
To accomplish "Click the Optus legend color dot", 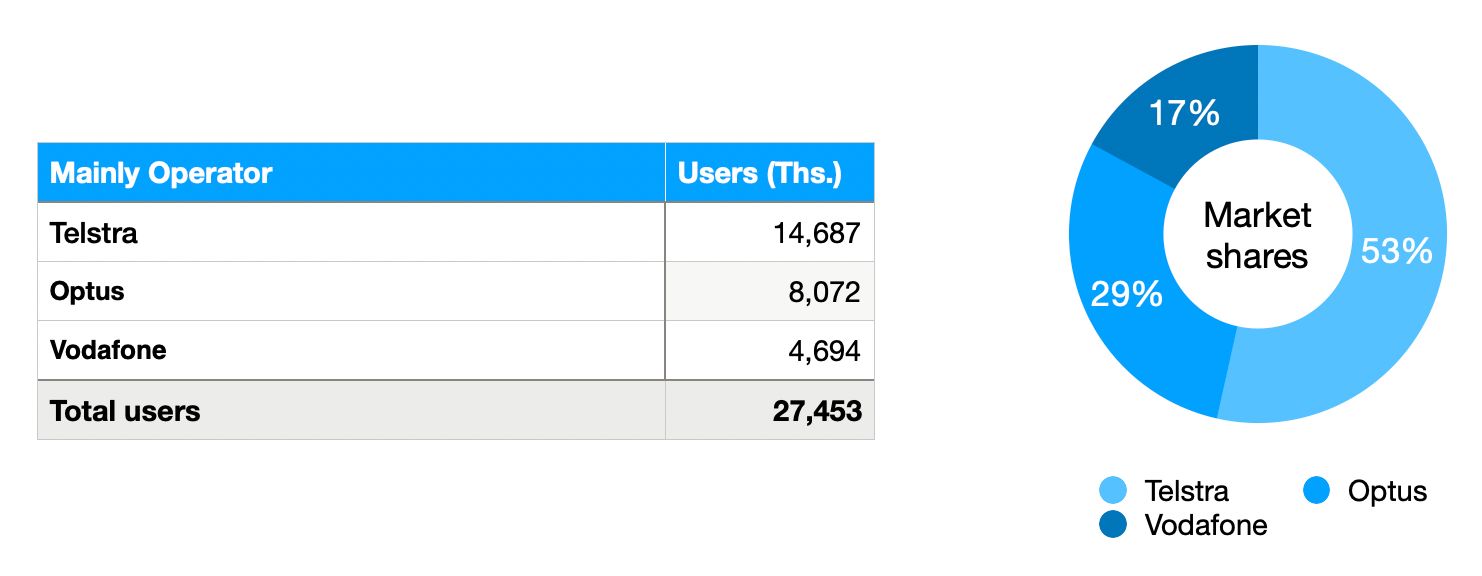I will click(x=1317, y=491).
